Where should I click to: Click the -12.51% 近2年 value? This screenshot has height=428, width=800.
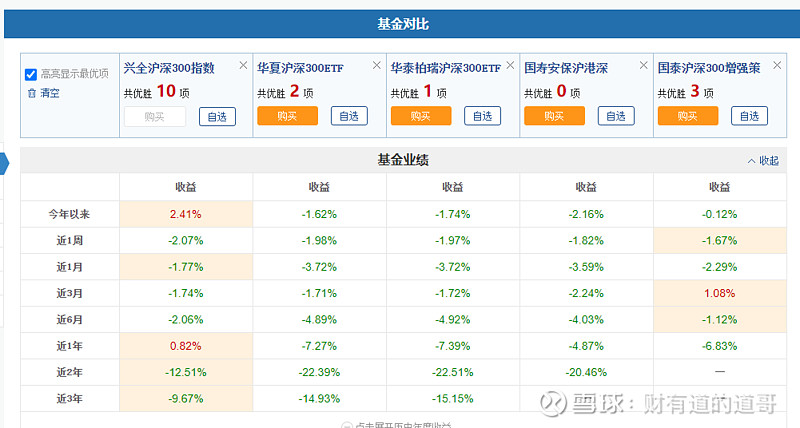tap(186, 372)
